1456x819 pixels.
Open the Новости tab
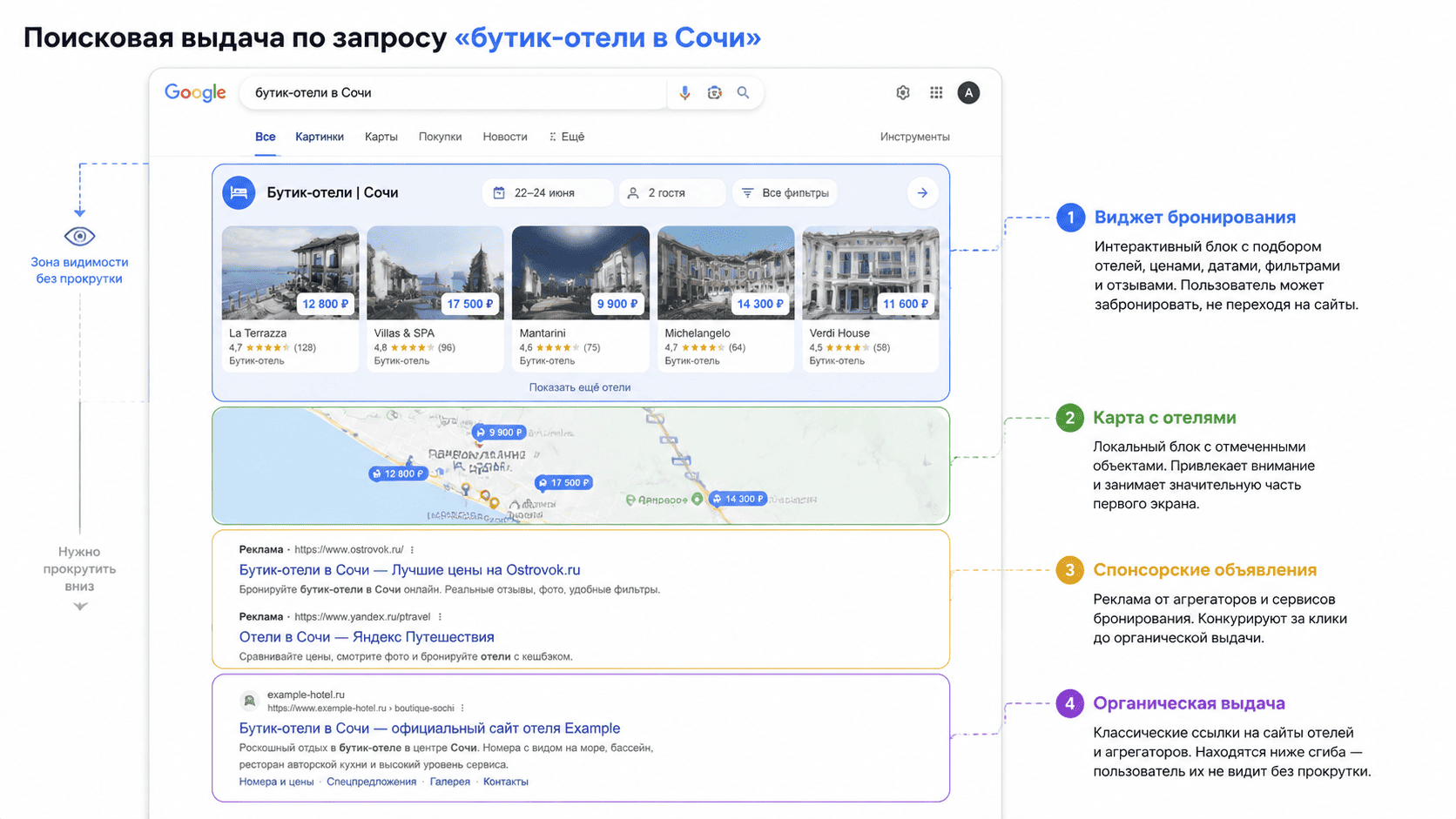(x=505, y=137)
